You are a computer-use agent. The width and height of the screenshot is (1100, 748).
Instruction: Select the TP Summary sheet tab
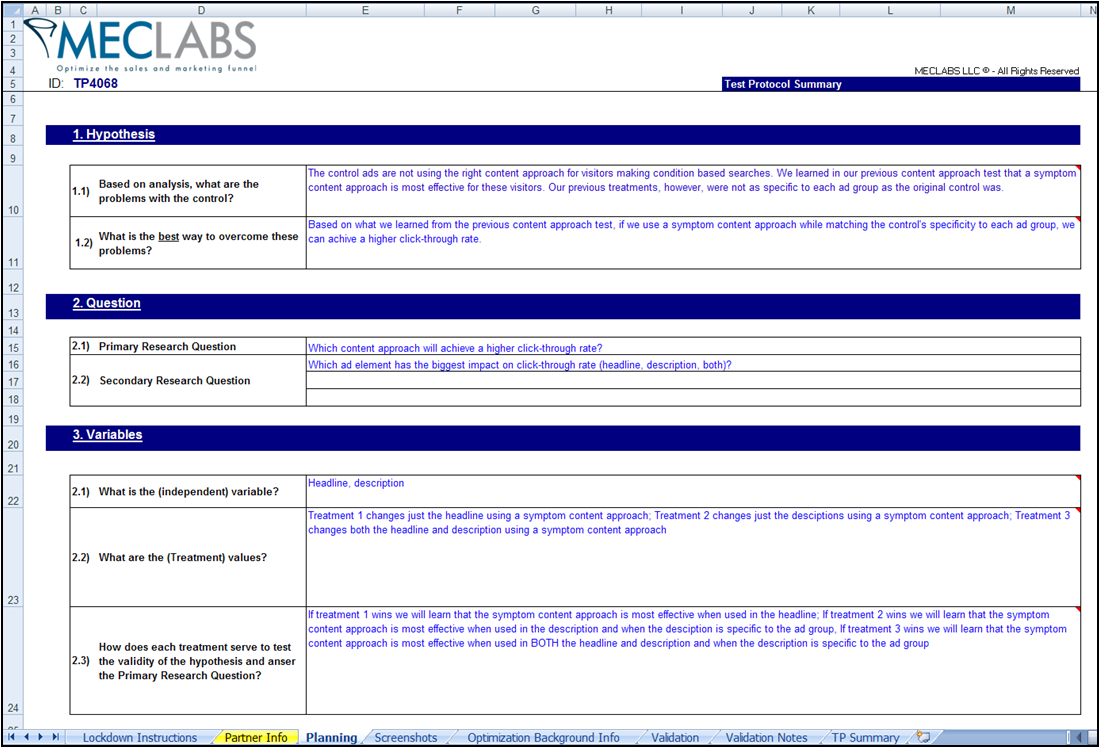[x=865, y=738]
